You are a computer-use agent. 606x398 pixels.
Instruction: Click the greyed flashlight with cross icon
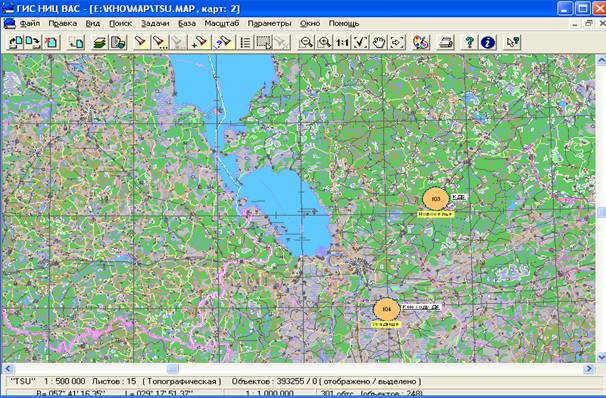(x=282, y=42)
